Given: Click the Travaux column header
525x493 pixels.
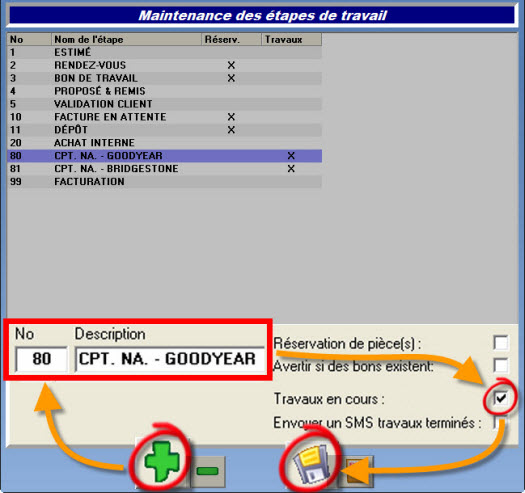Looking at the screenshot, I should [291, 40].
